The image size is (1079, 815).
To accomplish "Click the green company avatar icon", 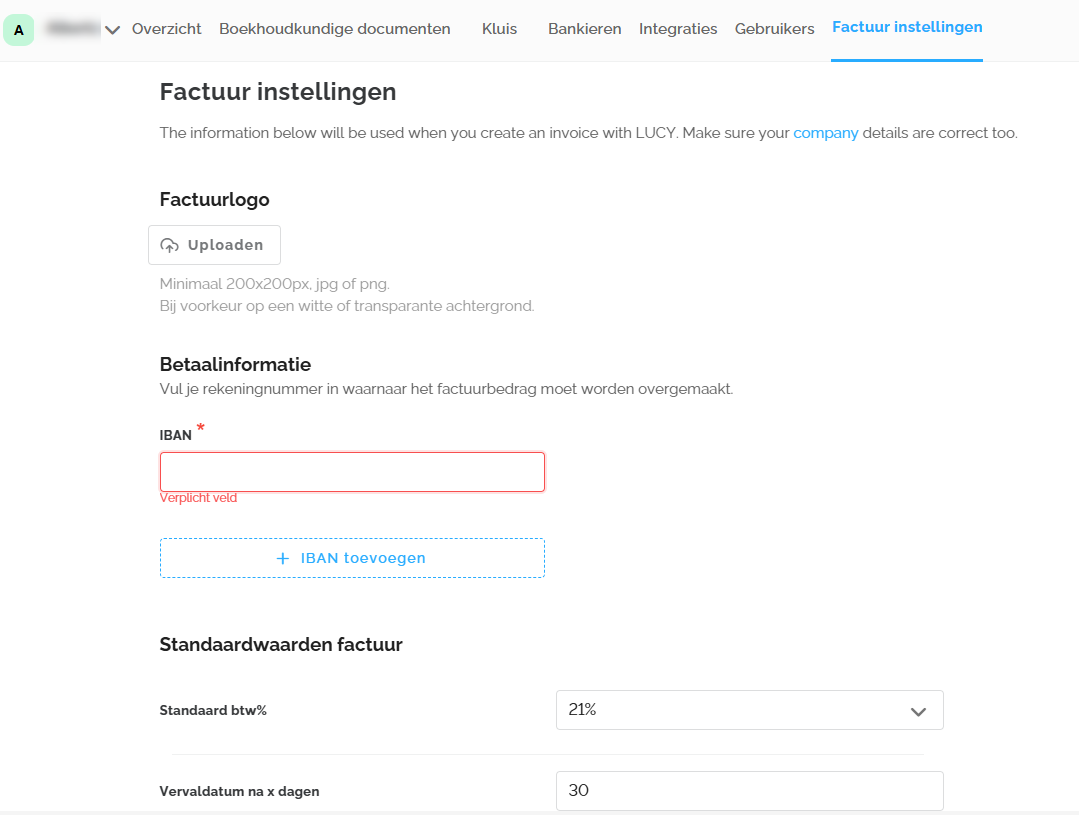I will (19, 30).
